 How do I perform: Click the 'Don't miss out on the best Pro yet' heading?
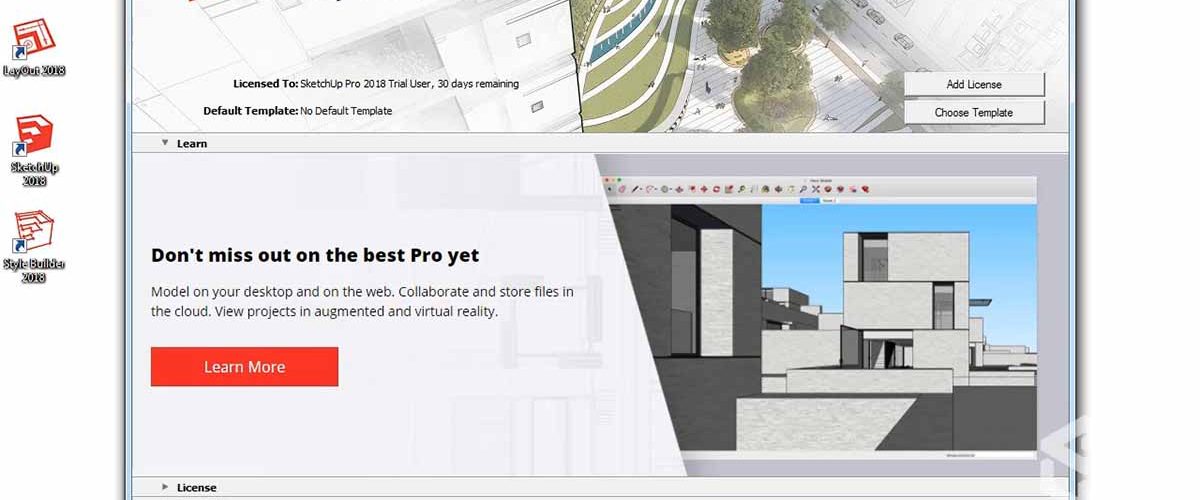pyautogui.click(x=315, y=255)
